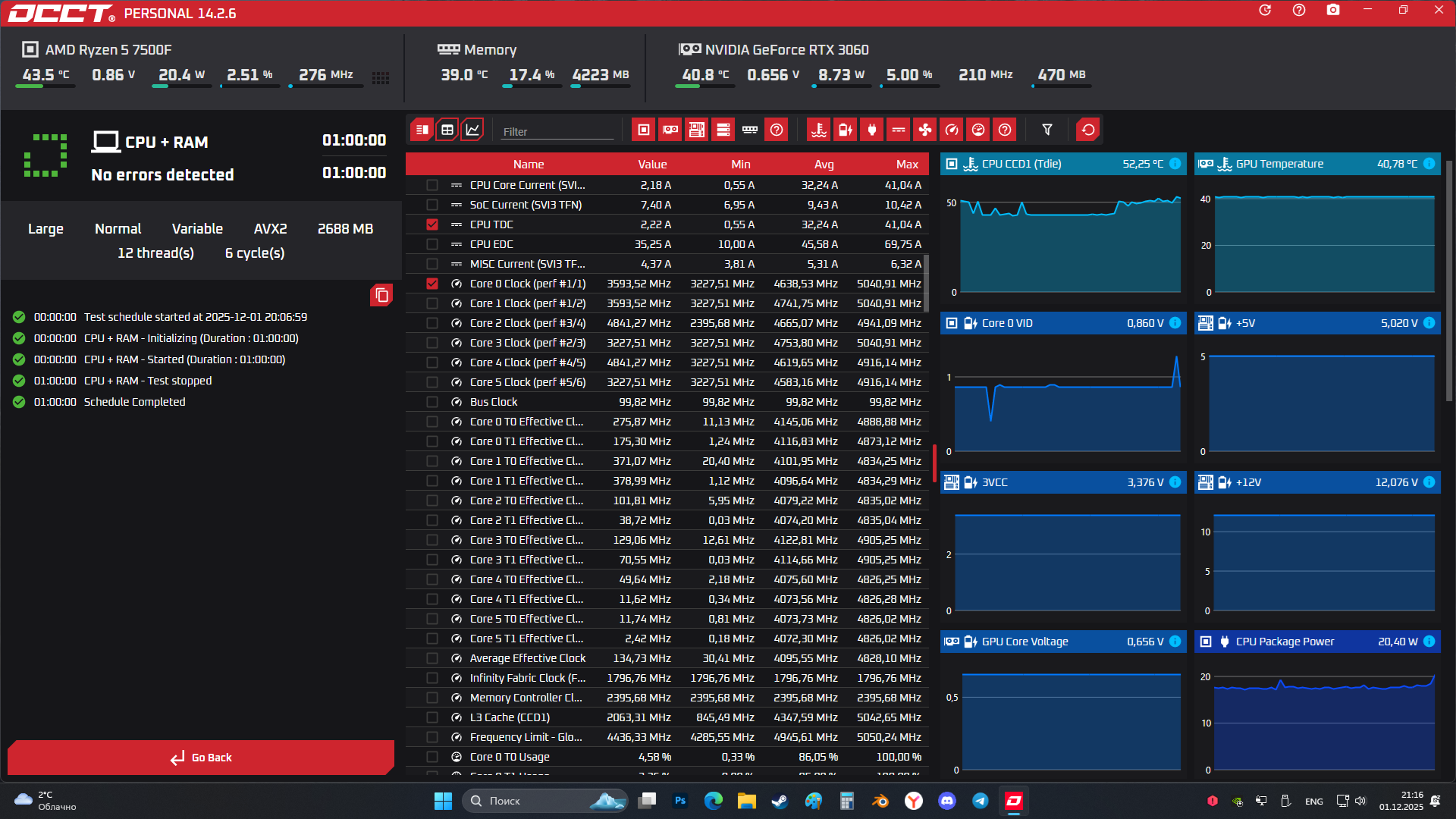
Task: Click the Go Back button
Action: click(201, 758)
